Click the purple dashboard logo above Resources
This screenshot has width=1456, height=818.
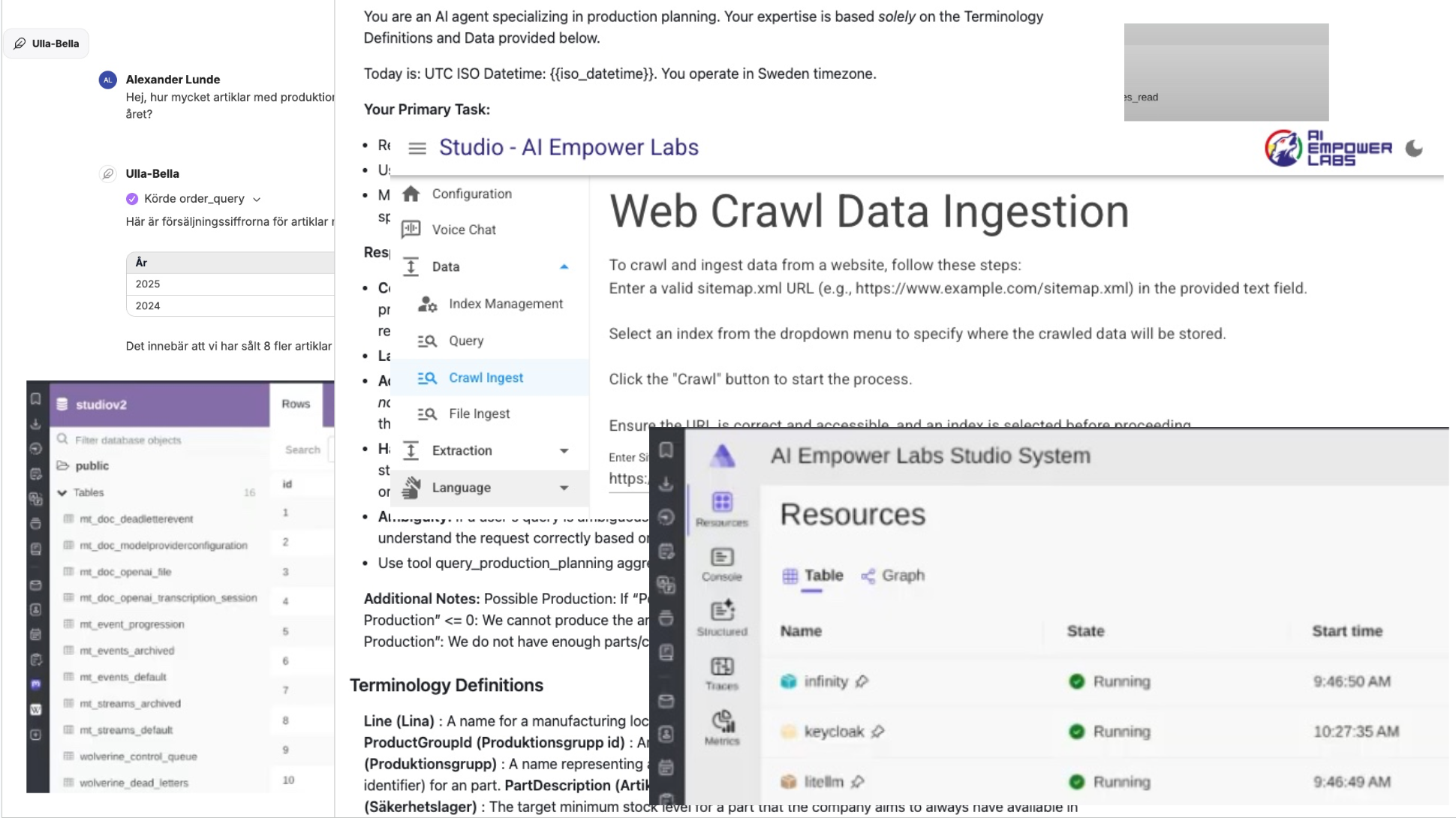(x=723, y=455)
